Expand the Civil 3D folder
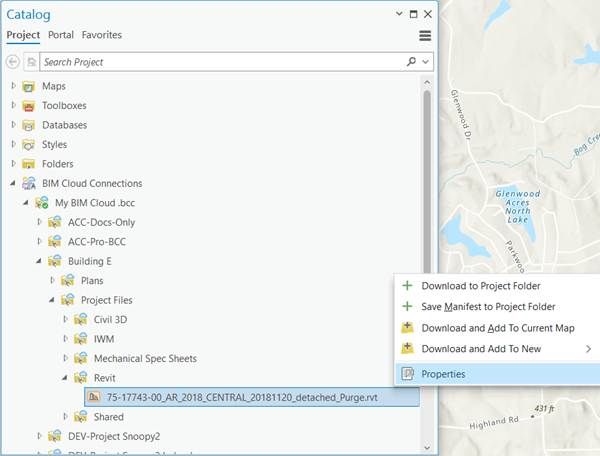600x456 pixels. pyautogui.click(x=65, y=320)
